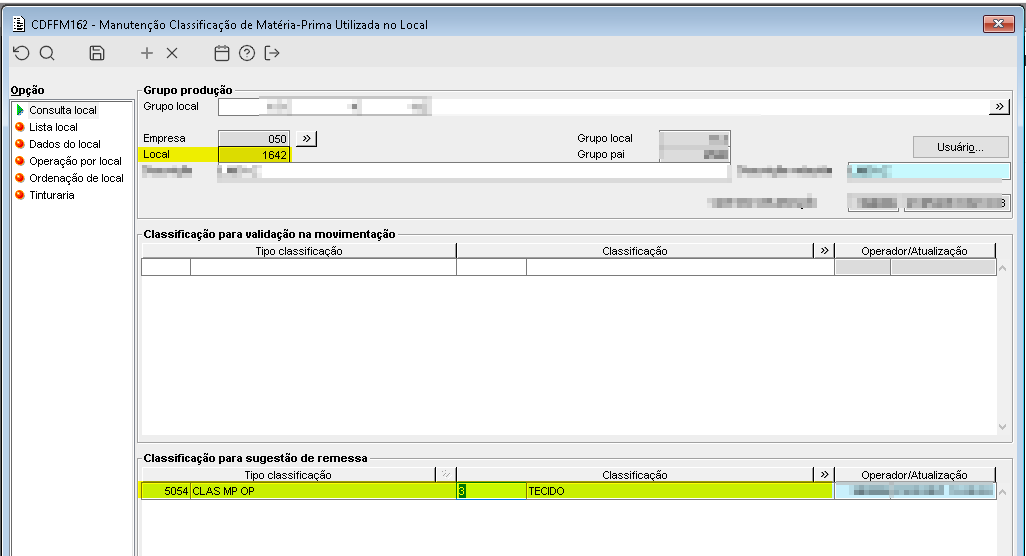Open Classificação lookup in sugestão de remessa header
Screen dimensions: 1026x556
(x=824, y=475)
